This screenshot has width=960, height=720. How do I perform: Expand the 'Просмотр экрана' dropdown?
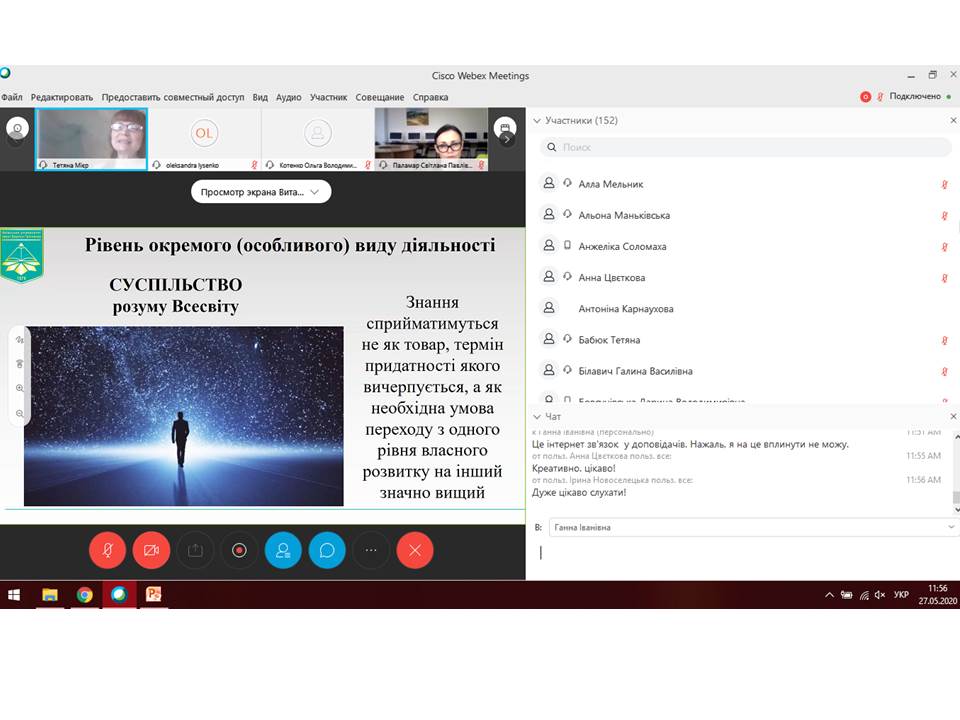click(x=261, y=191)
